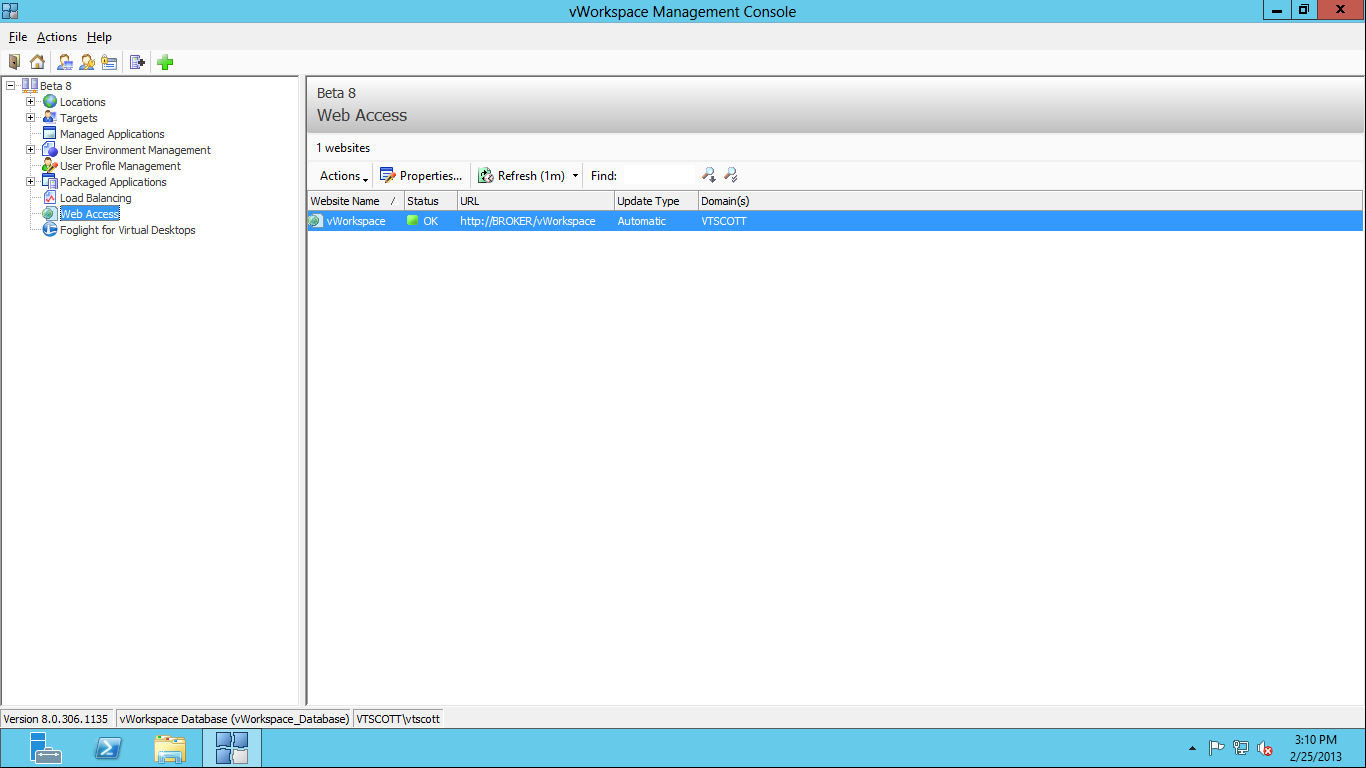
Task: Click the taskbar clock showing 3:10 PM
Action: click(1315, 748)
